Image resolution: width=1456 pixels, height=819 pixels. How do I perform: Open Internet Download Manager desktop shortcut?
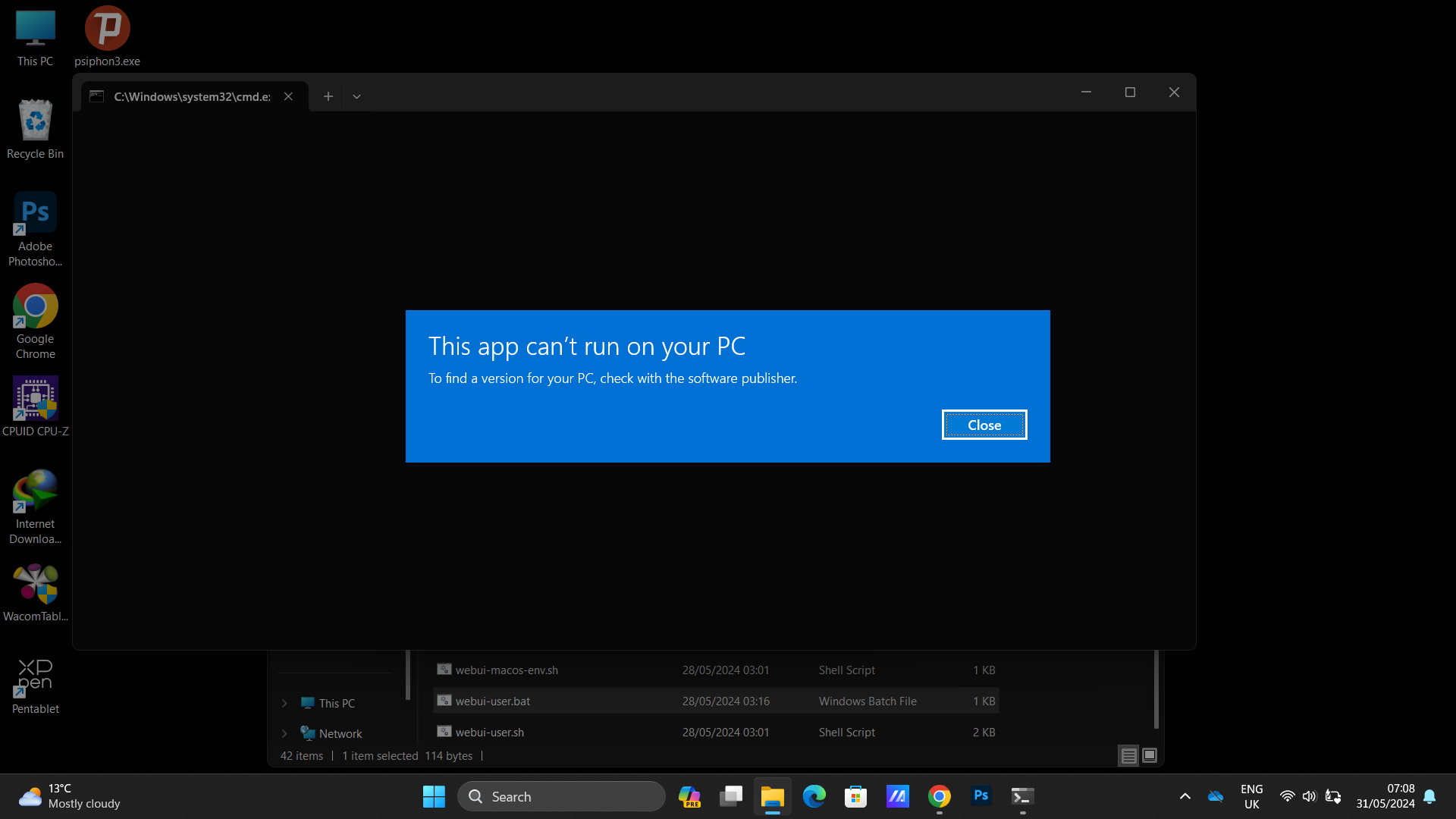pos(35,505)
